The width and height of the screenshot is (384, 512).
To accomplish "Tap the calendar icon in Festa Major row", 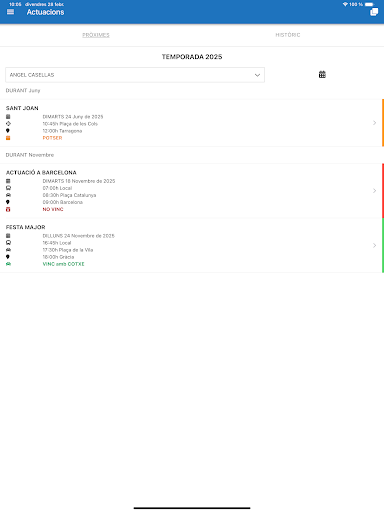I will pos(8,236).
